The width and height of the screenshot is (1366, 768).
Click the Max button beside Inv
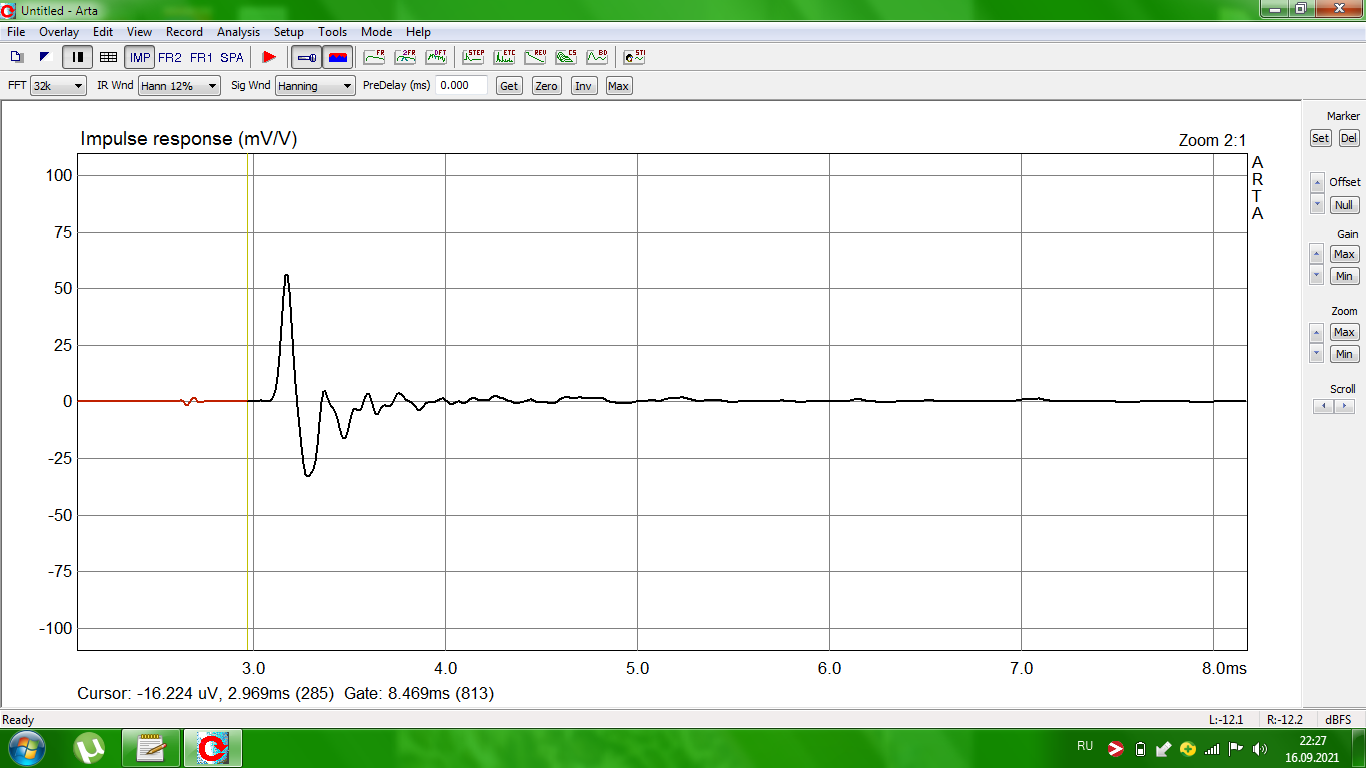pos(618,86)
